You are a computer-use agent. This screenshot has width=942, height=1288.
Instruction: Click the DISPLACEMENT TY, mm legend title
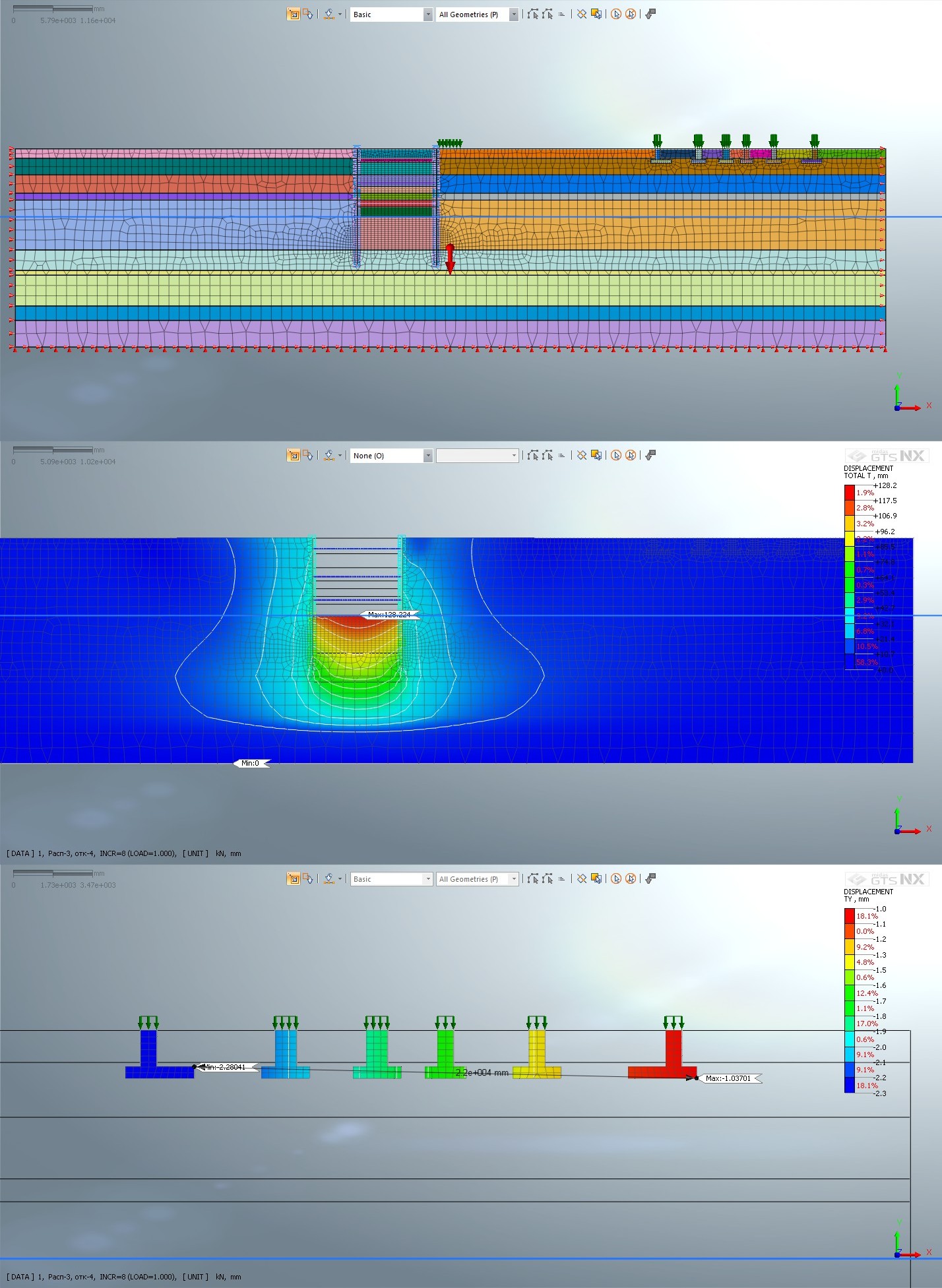point(868,895)
